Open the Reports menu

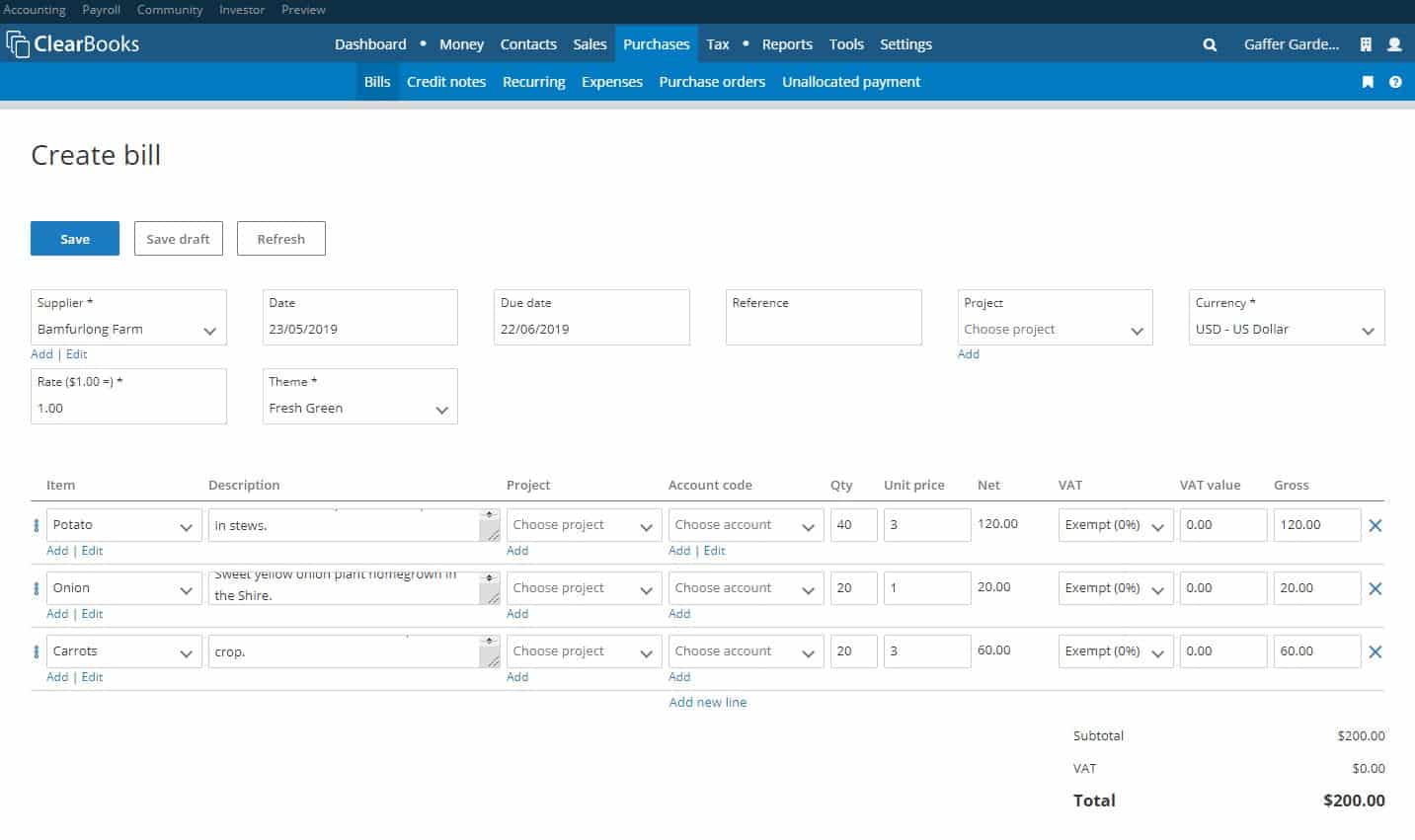[x=787, y=44]
